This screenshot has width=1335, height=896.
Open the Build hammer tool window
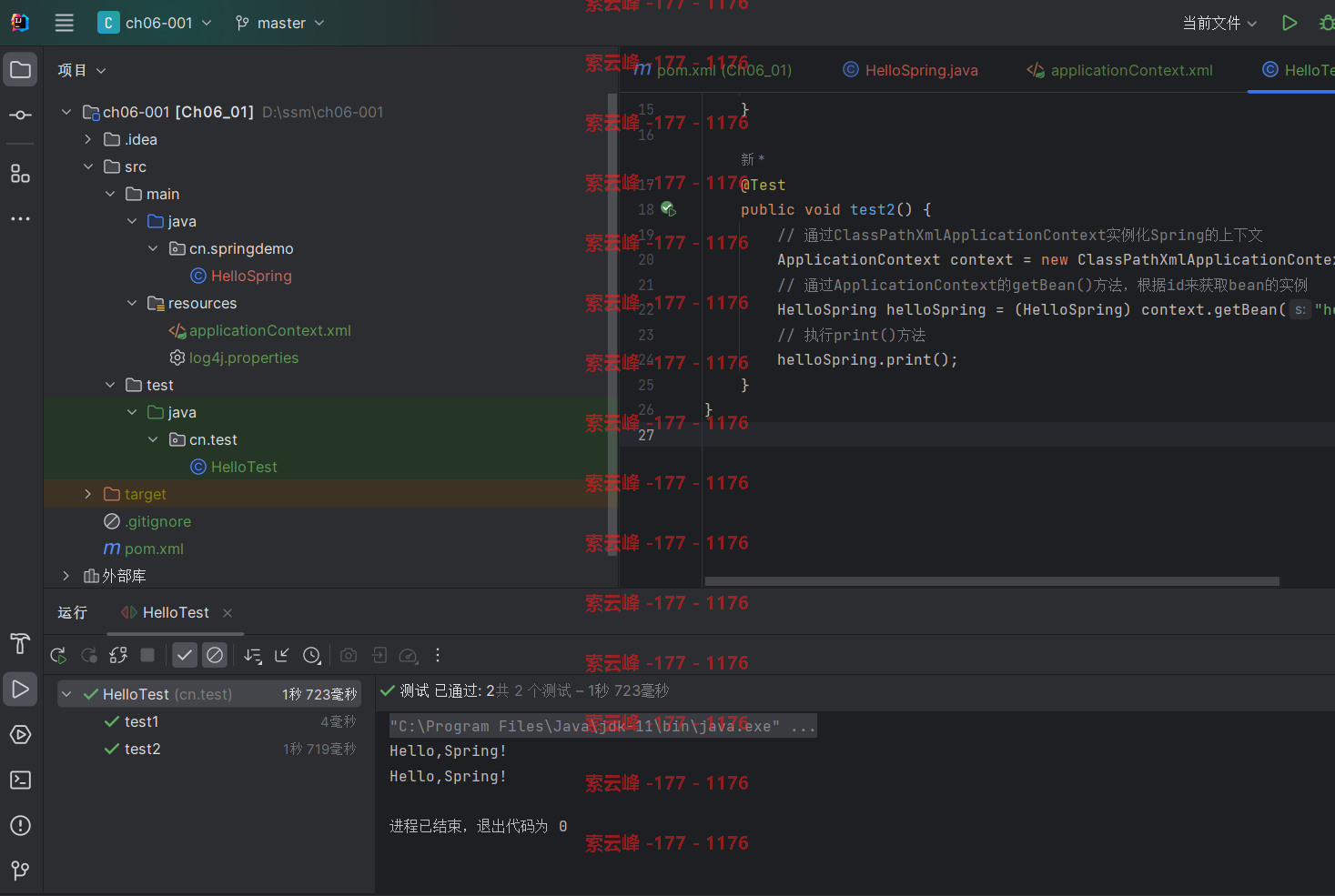click(20, 644)
